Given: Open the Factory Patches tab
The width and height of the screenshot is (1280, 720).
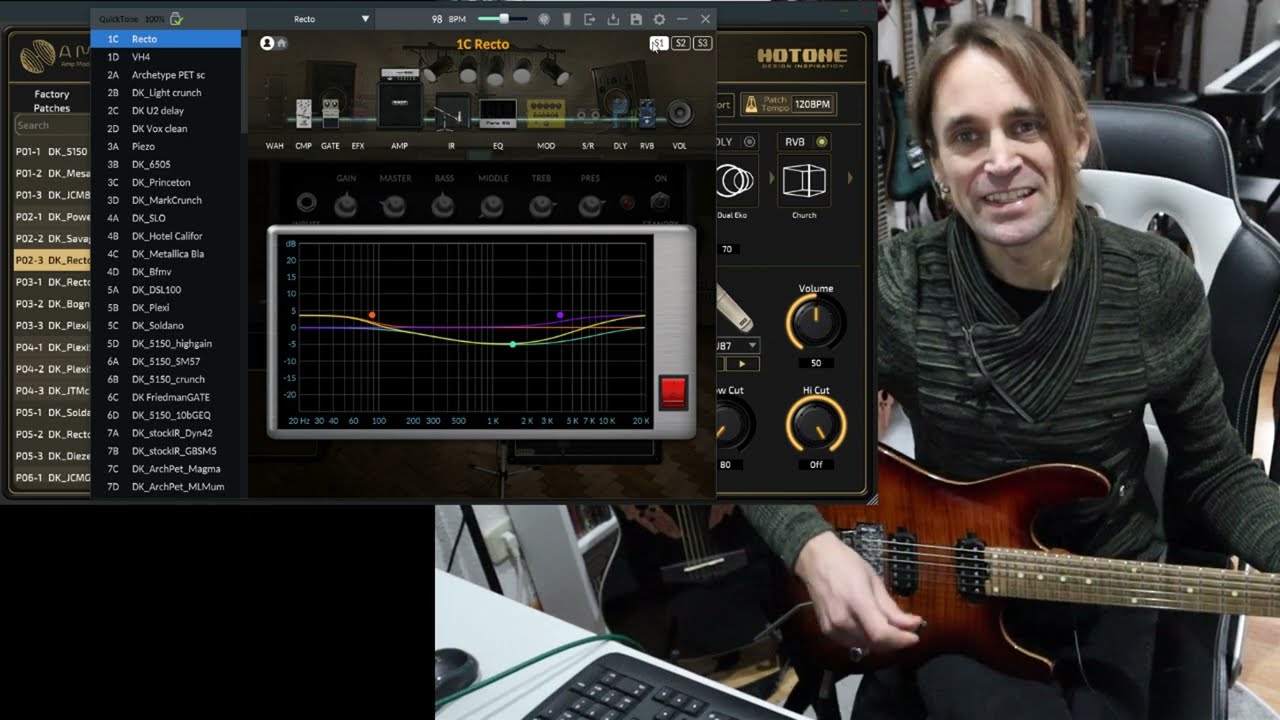Looking at the screenshot, I should [52, 101].
